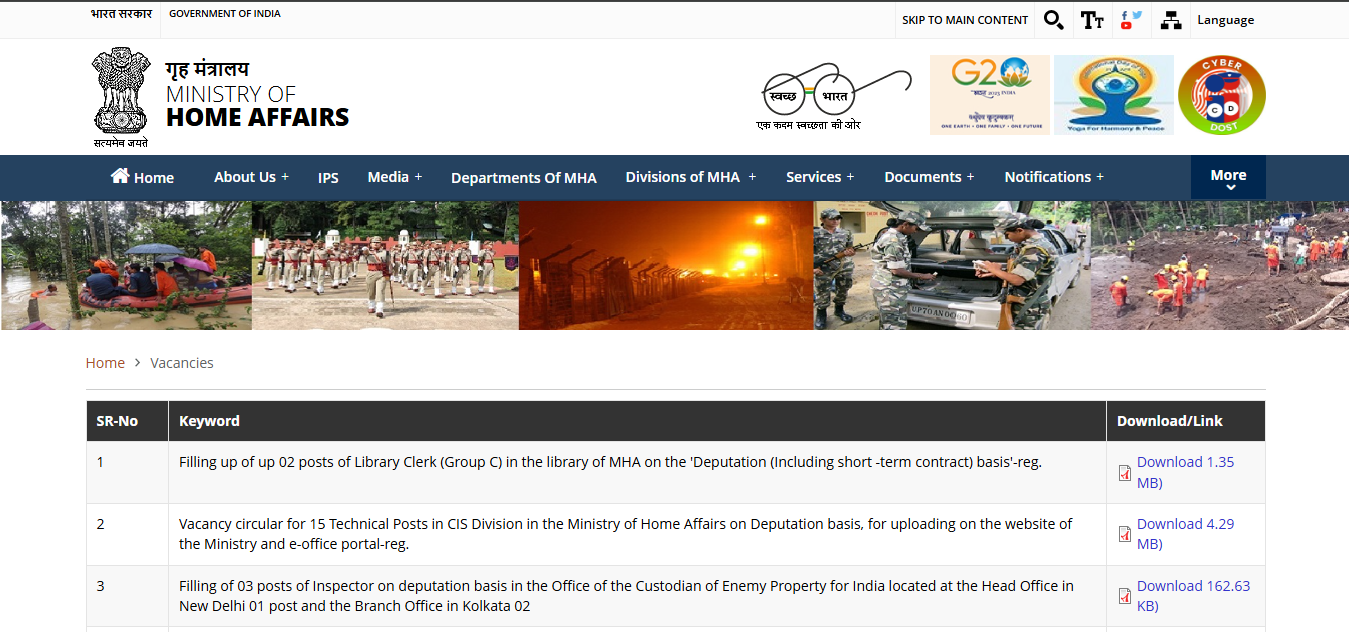Click the text size adjustment icon

pyautogui.click(x=1092, y=20)
